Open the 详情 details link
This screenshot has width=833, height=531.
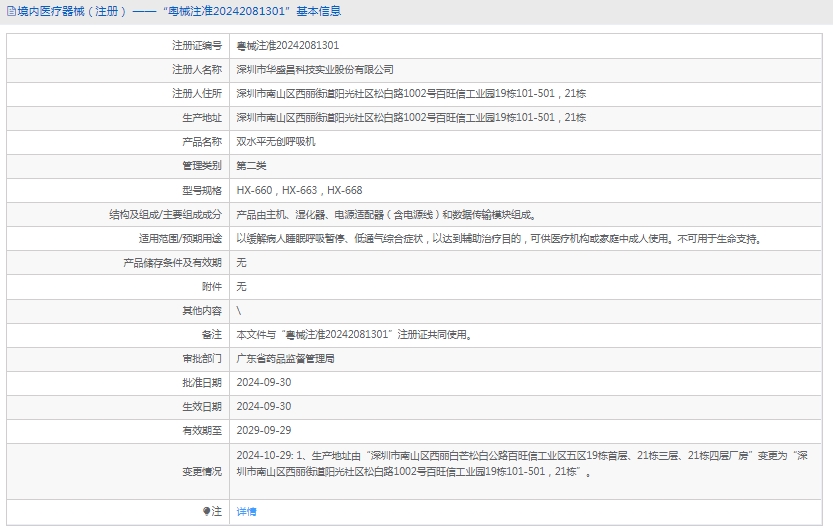tap(246, 511)
